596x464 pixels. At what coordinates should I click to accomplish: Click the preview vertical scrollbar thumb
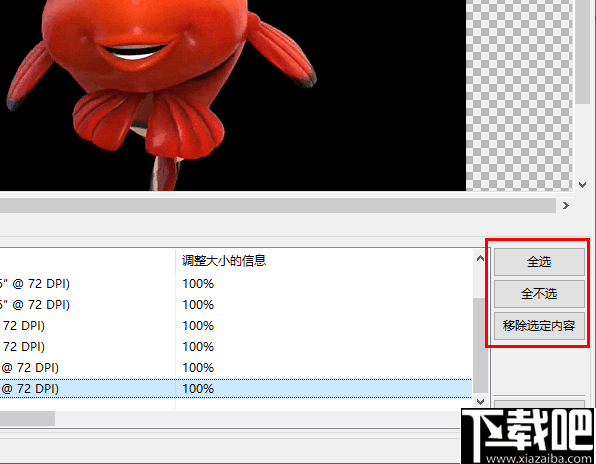pyautogui.click(x=582, y=51)
